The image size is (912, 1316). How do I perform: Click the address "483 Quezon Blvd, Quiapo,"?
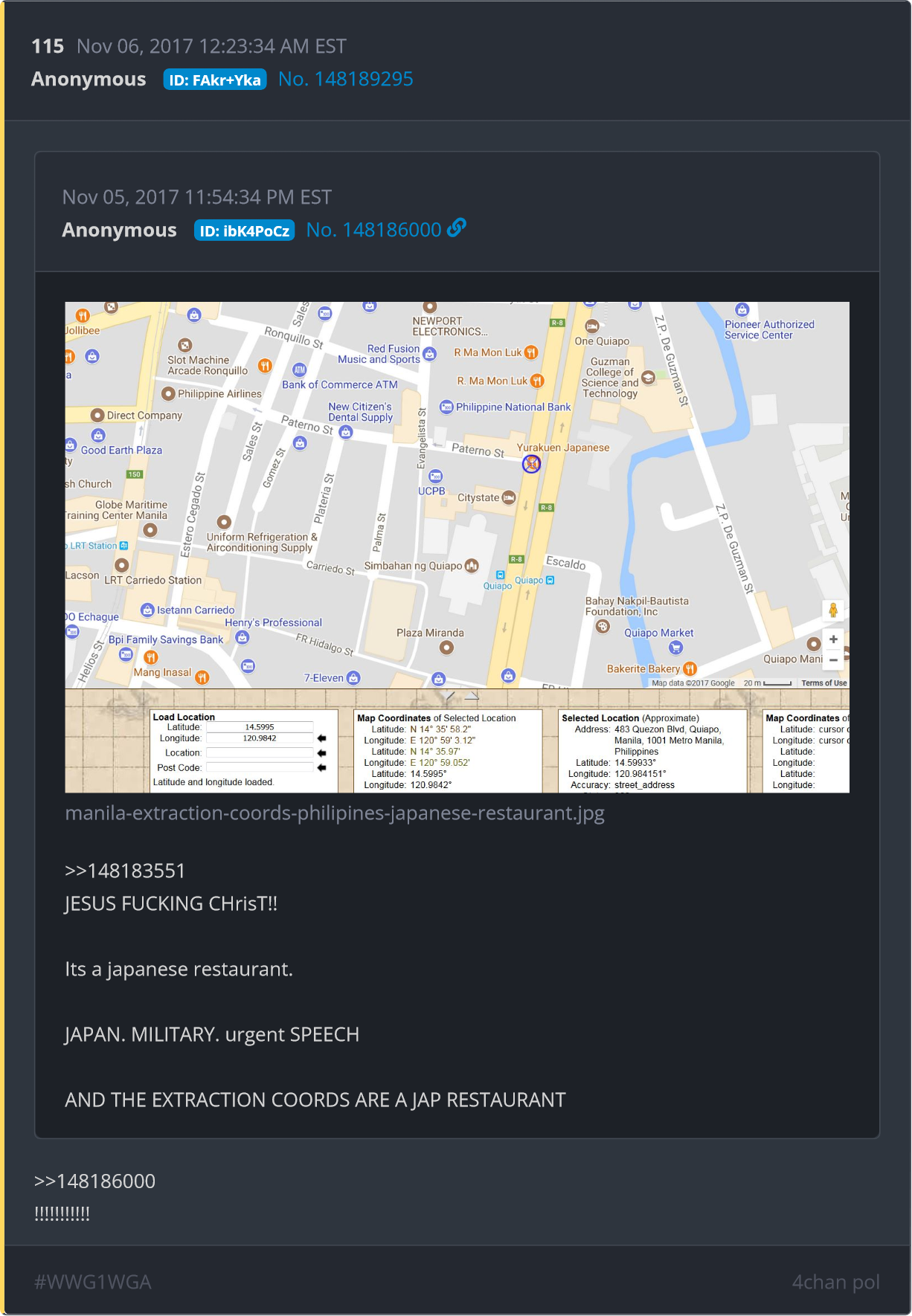(x=668, y=729)
